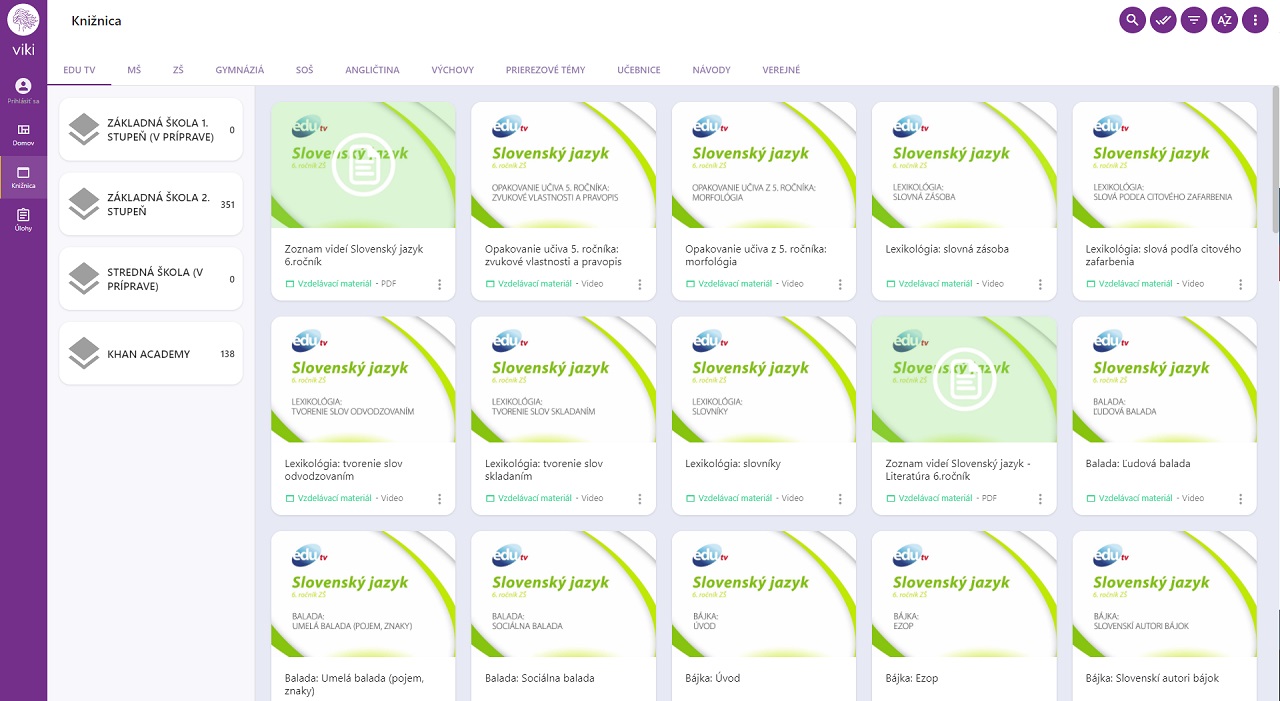Open options menu for Opakovanie morfológia card
This screenshot has height=701, width=1280.
(840, 284)
